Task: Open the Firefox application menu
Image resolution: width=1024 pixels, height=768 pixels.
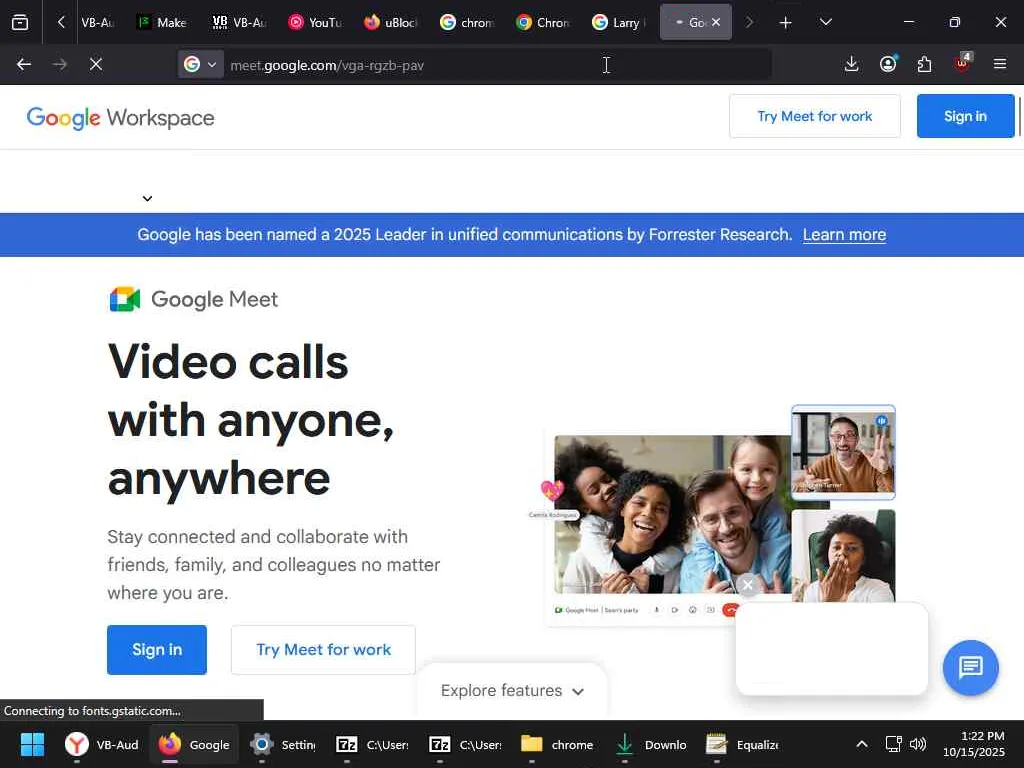Action: click(x=1000, y=64)
